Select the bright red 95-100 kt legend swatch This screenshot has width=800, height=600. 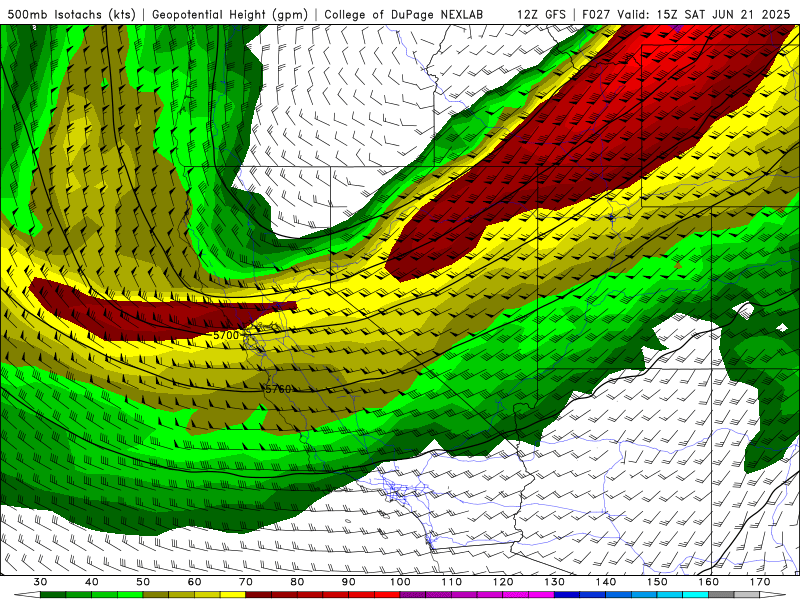(387, 594)
